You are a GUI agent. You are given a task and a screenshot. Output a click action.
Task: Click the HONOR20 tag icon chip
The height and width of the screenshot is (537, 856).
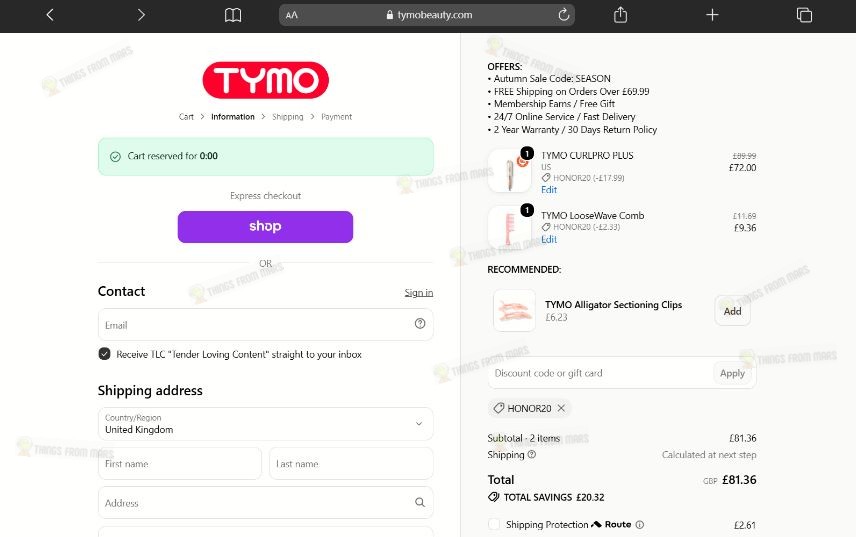tap(498, 408)
